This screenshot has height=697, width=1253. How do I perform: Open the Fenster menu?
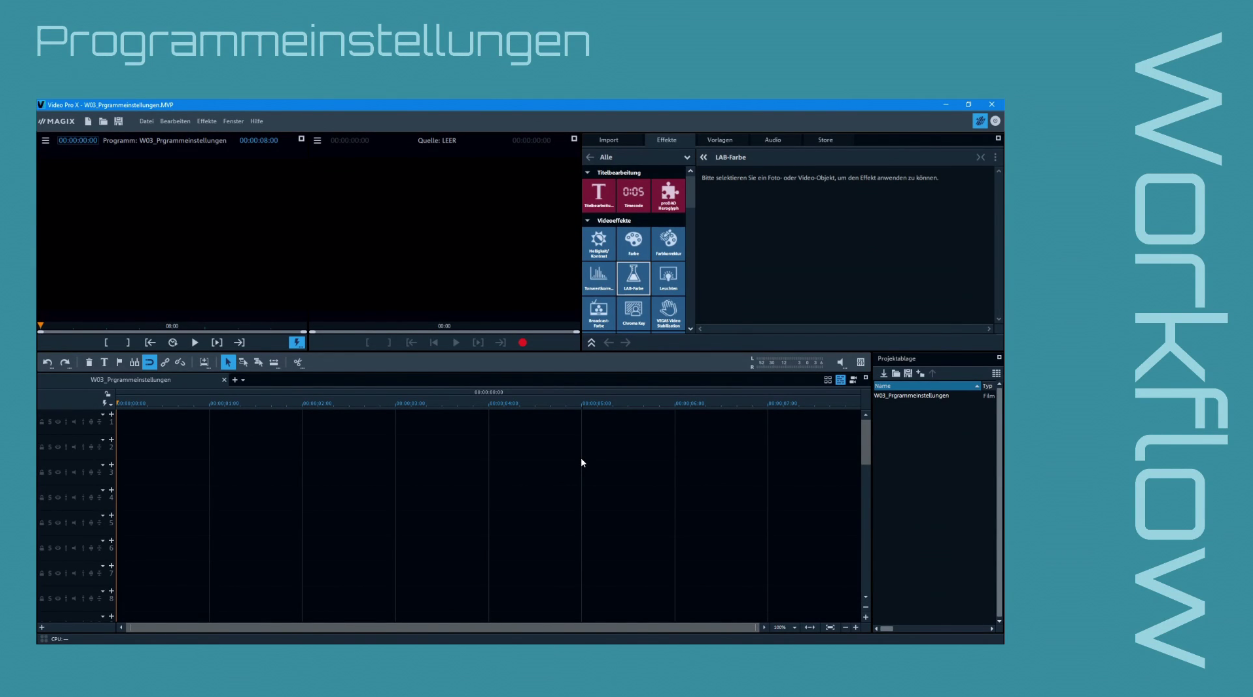coord(234,120)
